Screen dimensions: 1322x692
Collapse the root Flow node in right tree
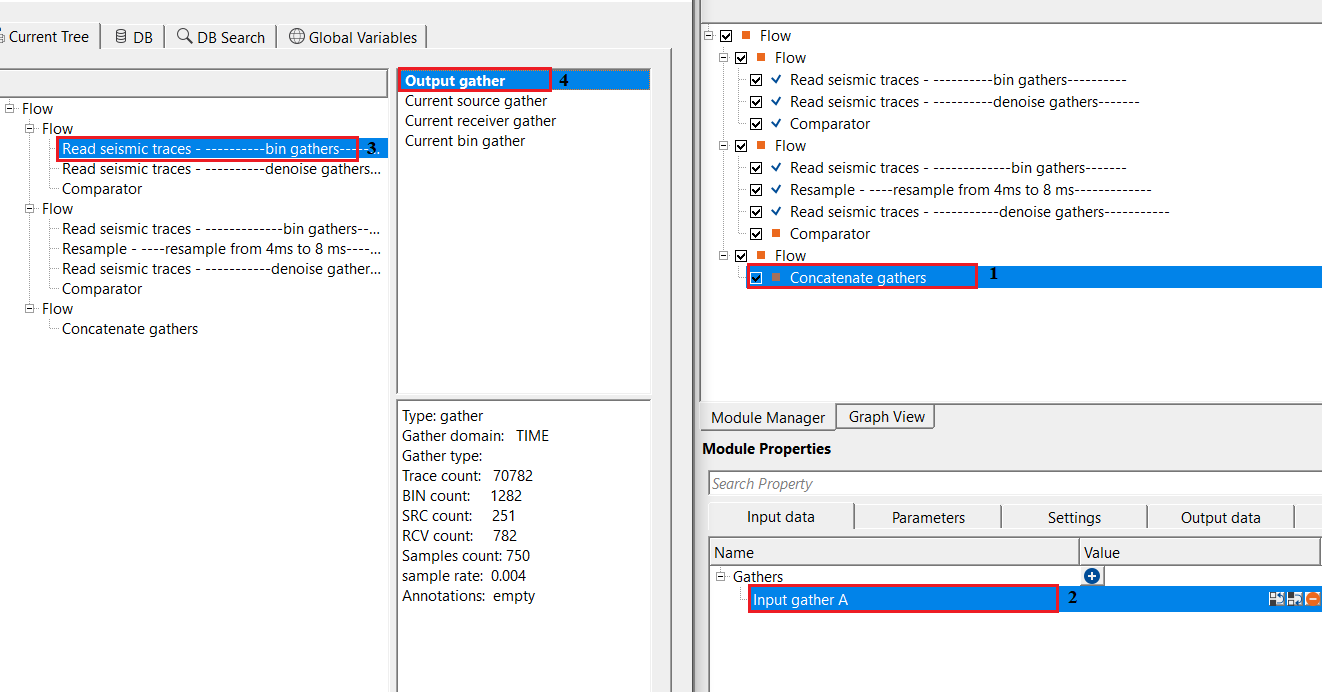pyautogui.click(x=709, y=36)
